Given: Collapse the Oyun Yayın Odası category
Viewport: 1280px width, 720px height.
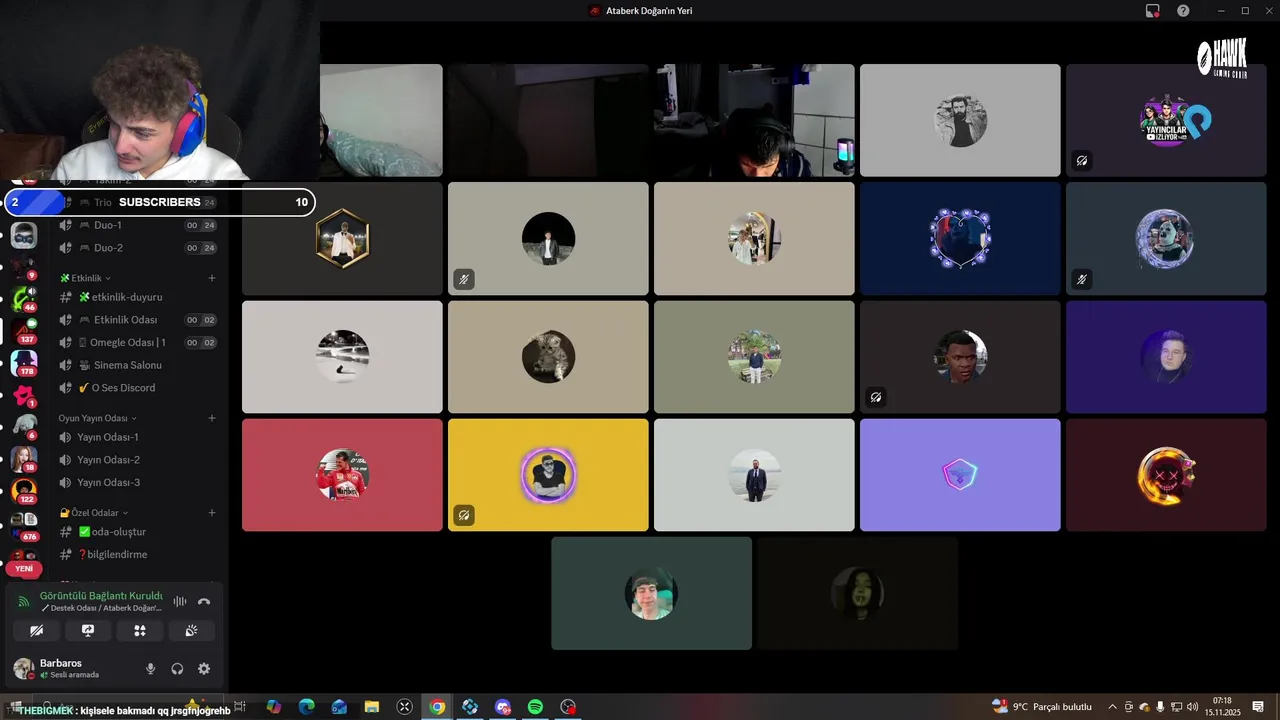Looking at the screenshot, I should [x=97, y=418].
